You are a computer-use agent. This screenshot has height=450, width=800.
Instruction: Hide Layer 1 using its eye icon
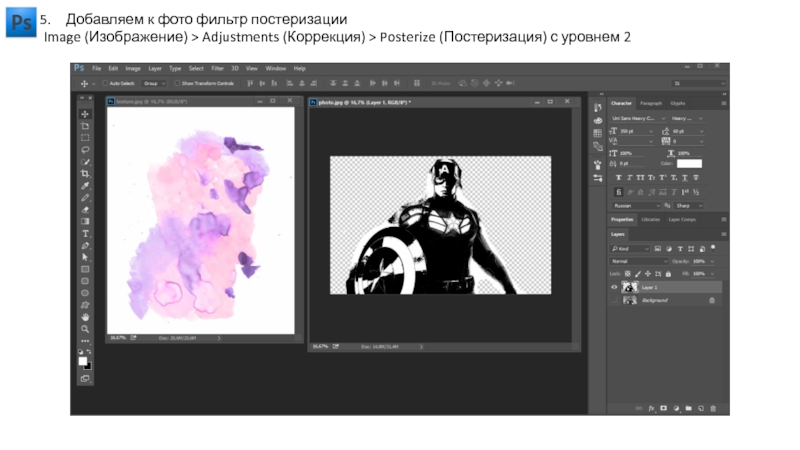tap(614, 287)
